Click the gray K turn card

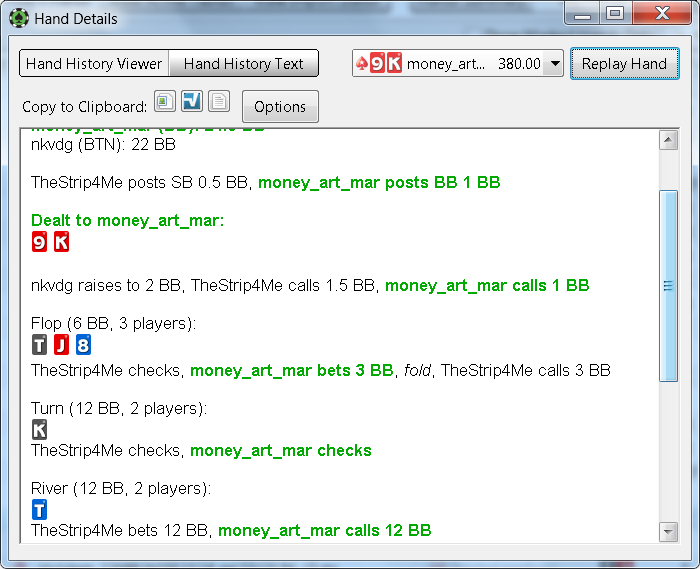(39, 430)
